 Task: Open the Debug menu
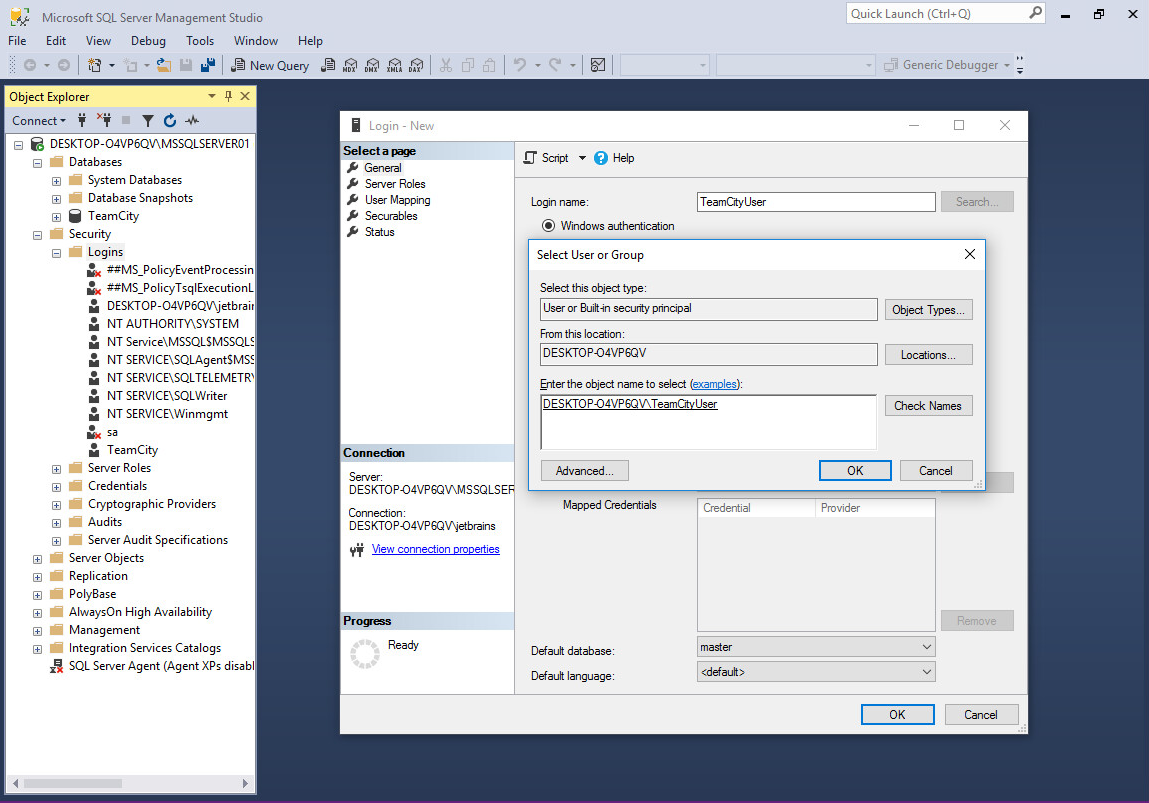[x=148, y=41]
